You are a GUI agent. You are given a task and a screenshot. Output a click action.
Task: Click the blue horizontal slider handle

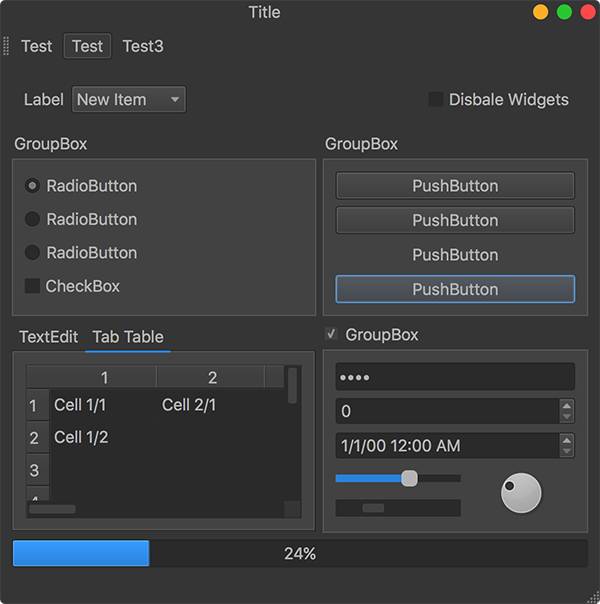(409, 478)
